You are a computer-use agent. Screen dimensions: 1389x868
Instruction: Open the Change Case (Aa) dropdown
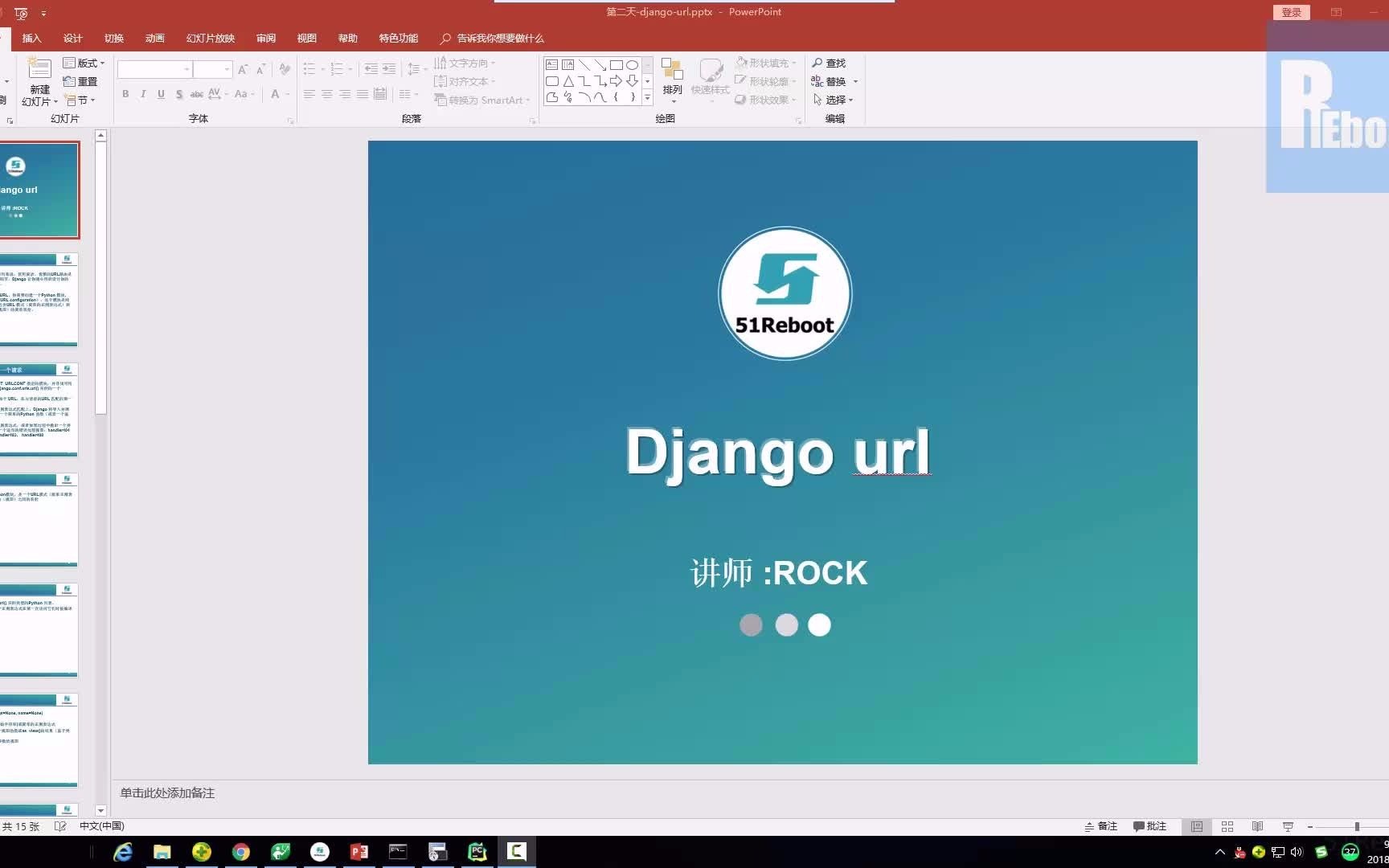[x=244, y=94]
